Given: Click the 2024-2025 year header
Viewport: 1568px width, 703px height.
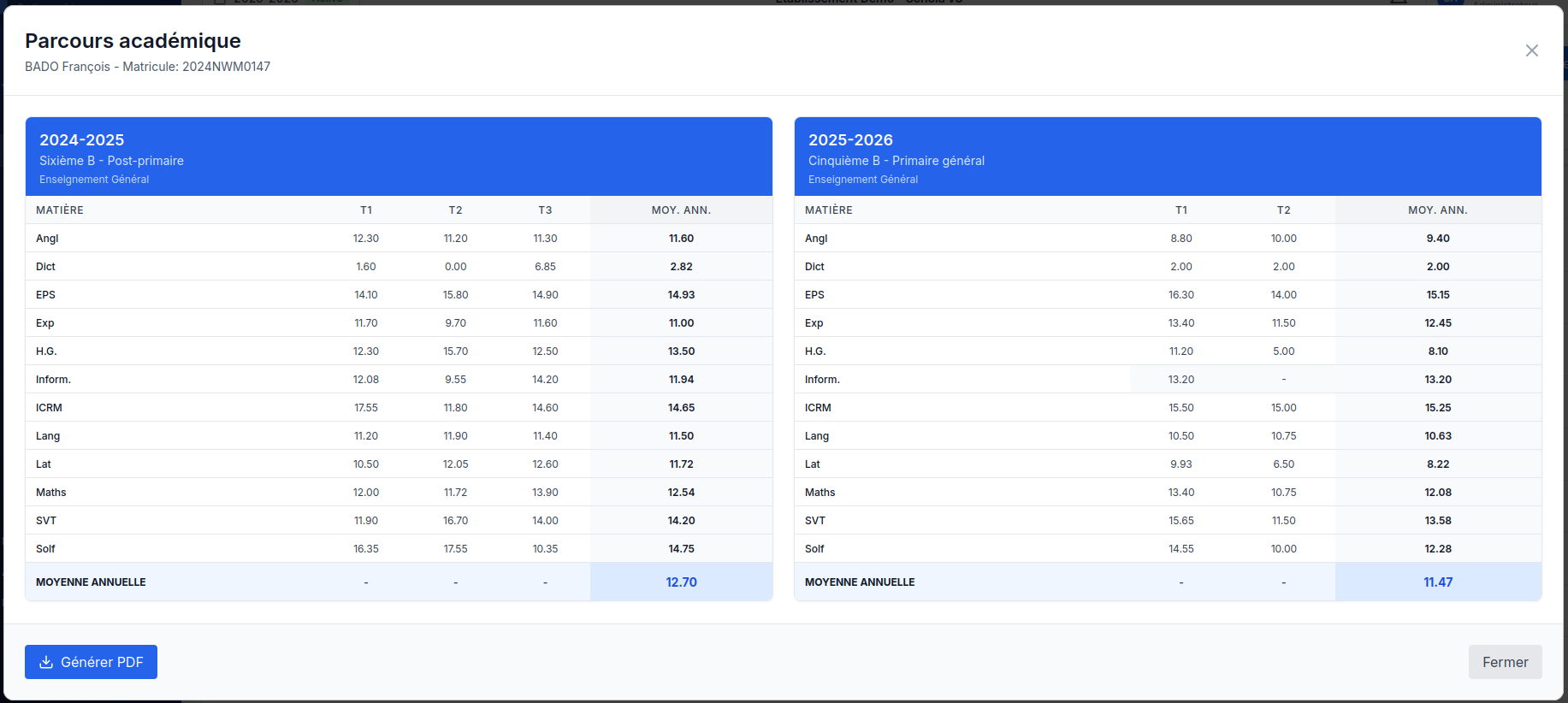Looking at the screenshot, I should [82, 139].
